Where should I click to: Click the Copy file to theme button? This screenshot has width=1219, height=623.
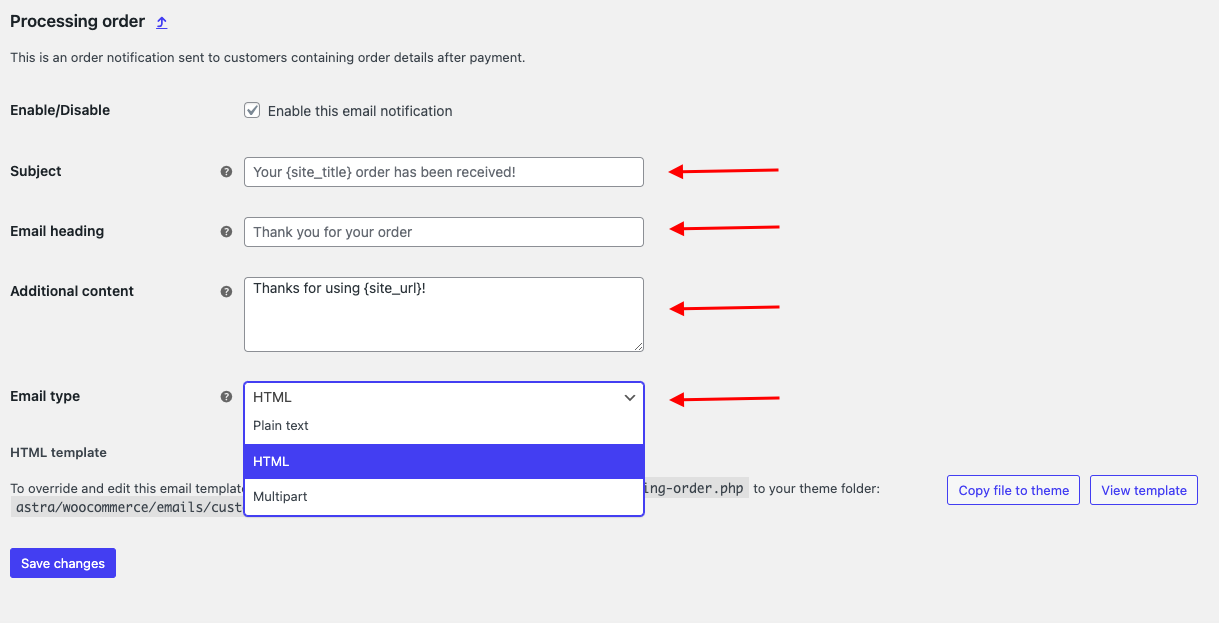[x=1013, y=490]
